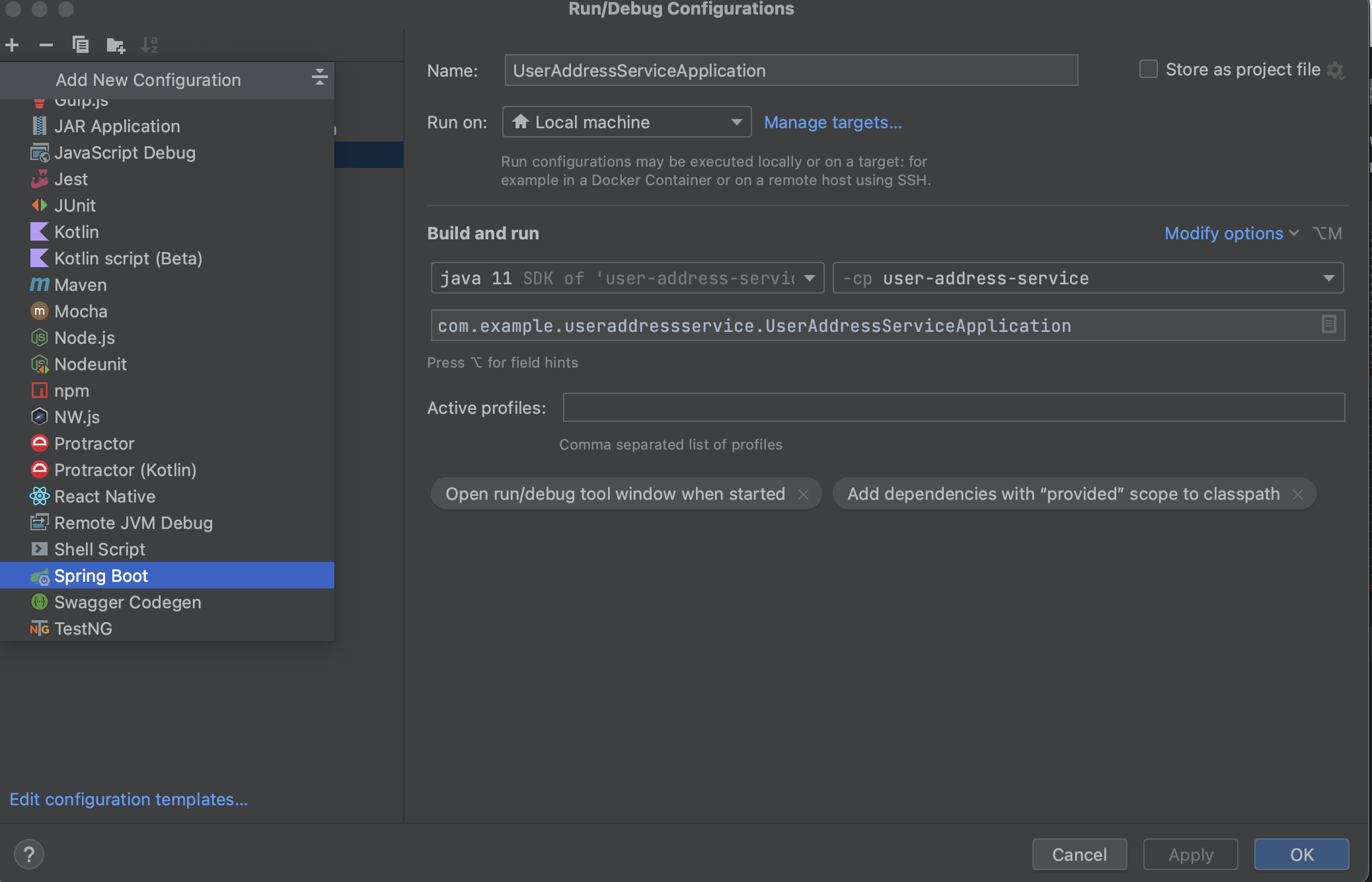1372x882 pixels.
Task: Click the Add New Configuration plus icon
Action: [x=12, y=45]
